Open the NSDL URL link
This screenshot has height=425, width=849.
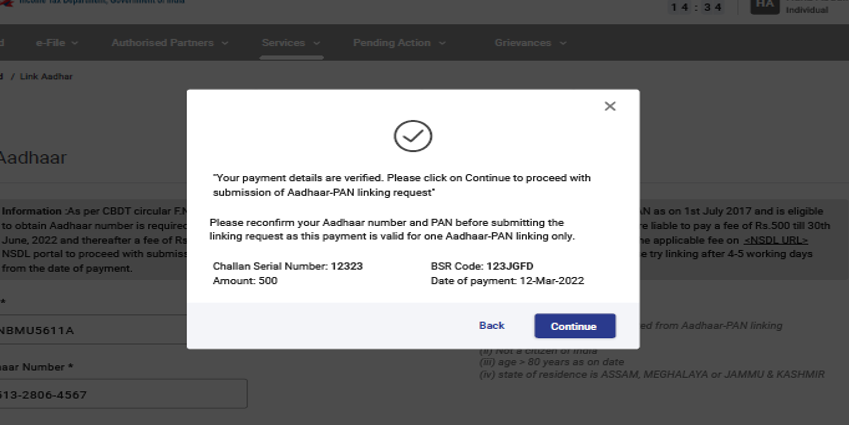775,240
